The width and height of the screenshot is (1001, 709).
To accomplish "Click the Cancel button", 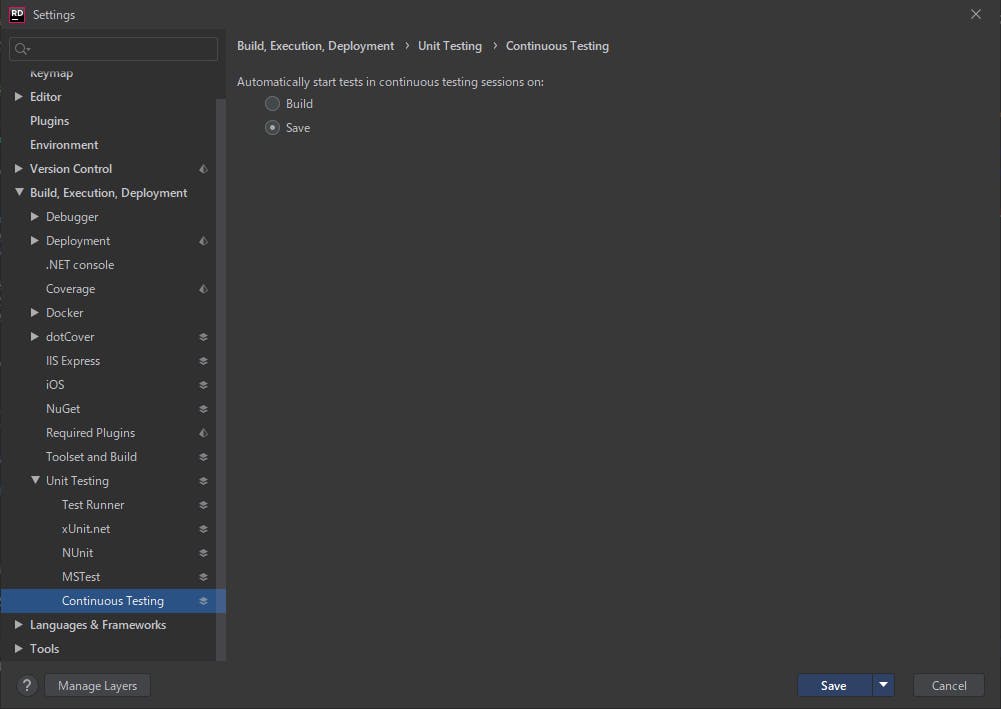I will (949, 685).
